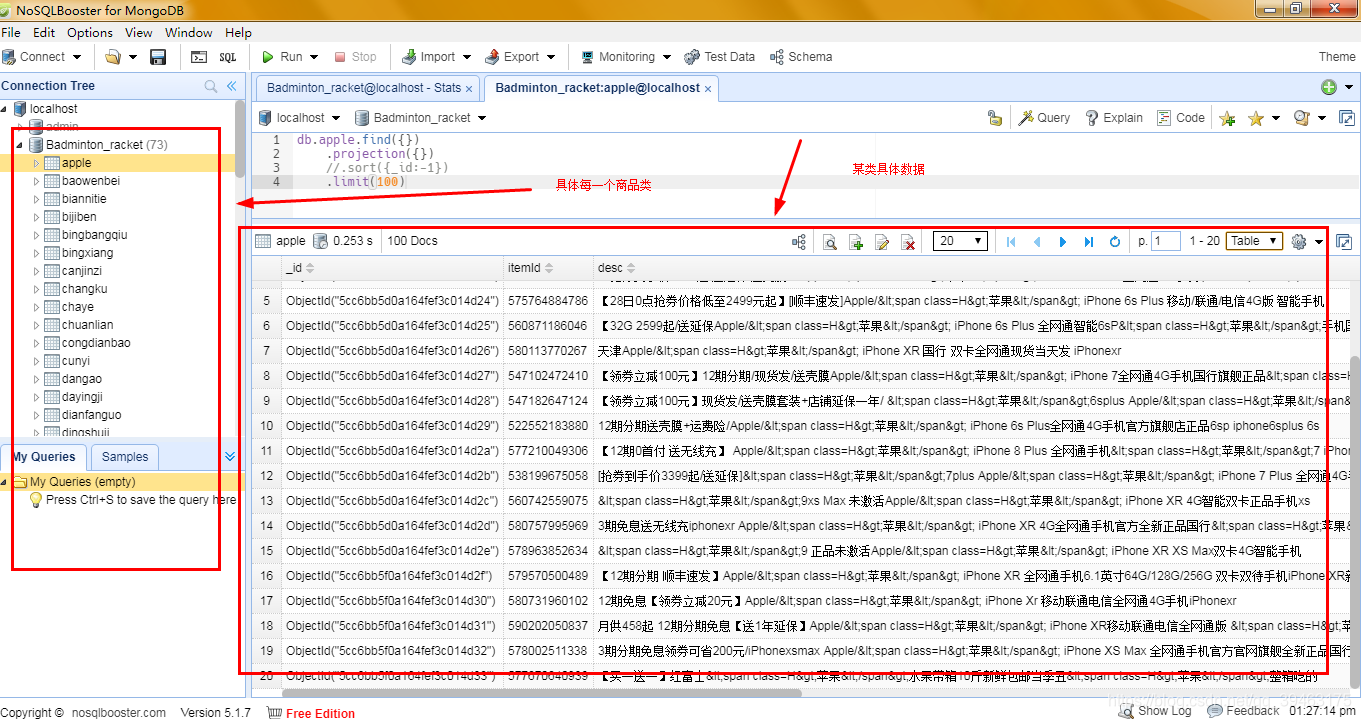
Task: Open the View menu
Action: coord(139,32)
